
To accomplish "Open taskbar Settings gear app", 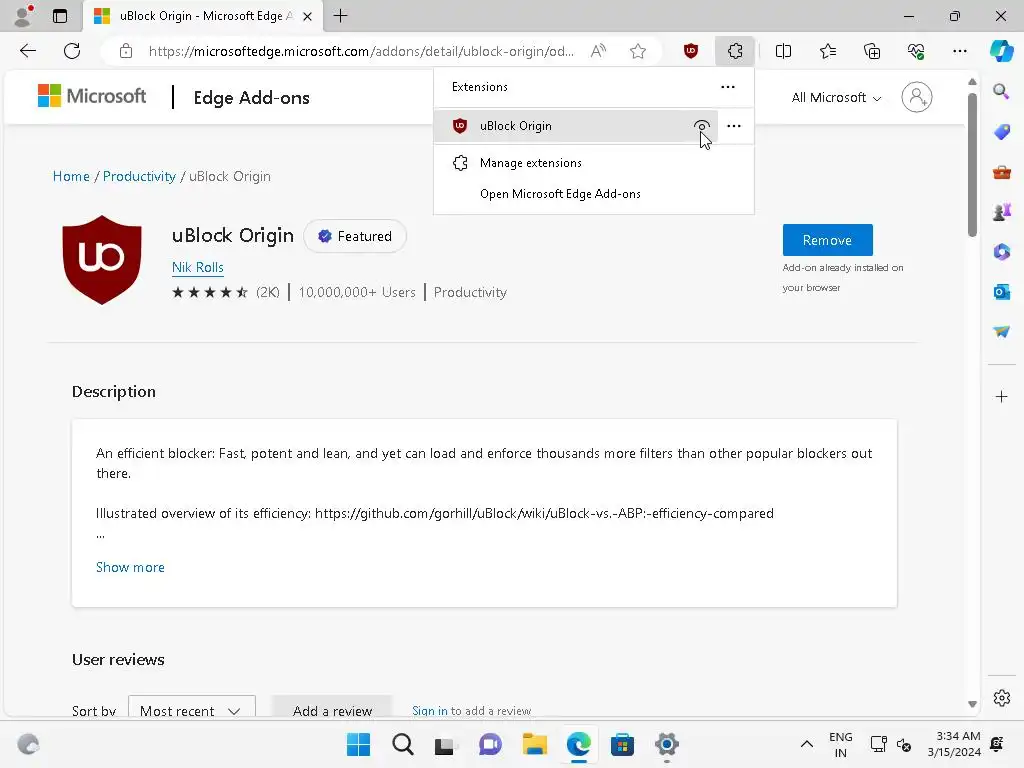I will pyautogui.click(x=666, y=744).
